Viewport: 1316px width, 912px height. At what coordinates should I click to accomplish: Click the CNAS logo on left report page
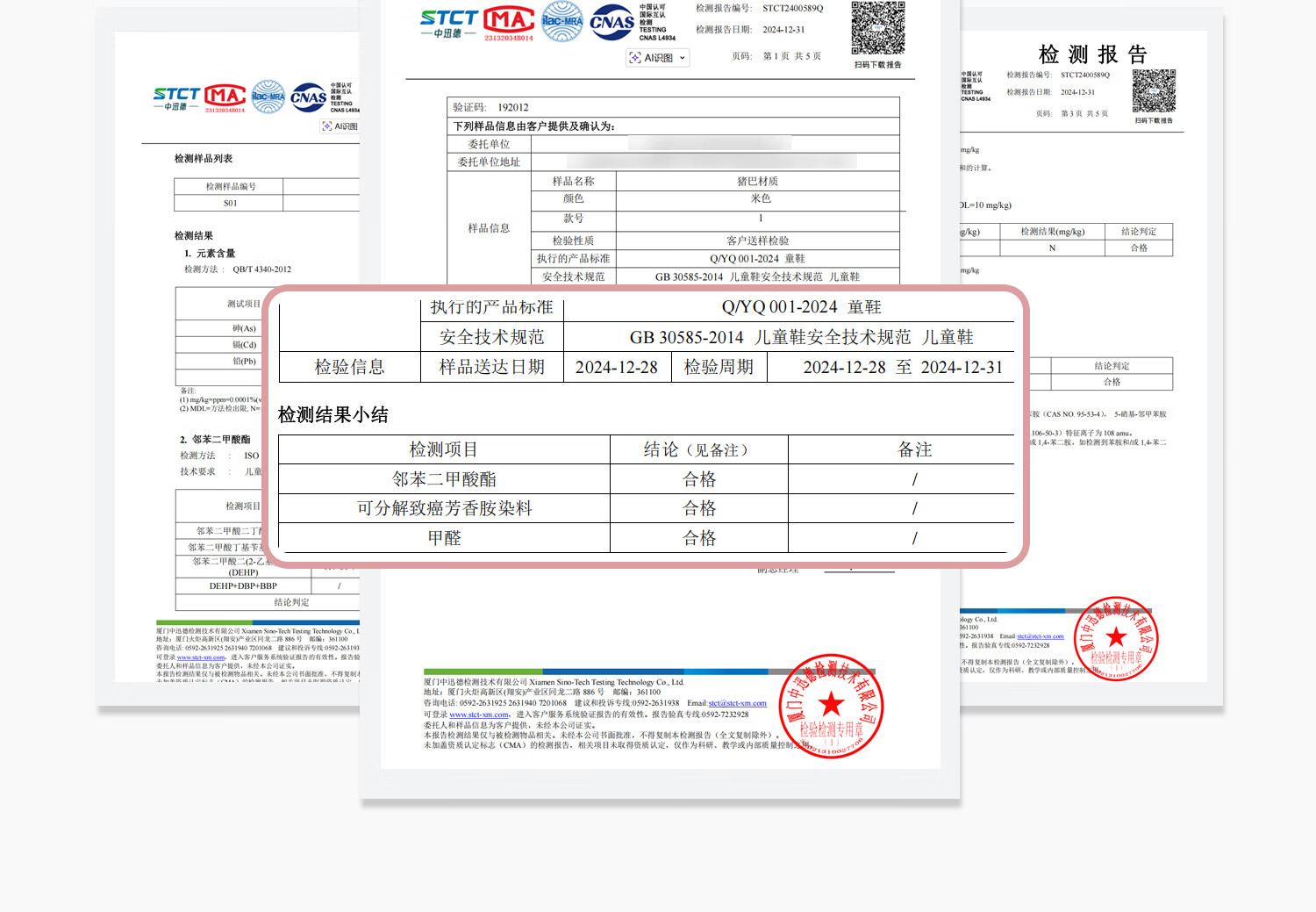[308, 97]
